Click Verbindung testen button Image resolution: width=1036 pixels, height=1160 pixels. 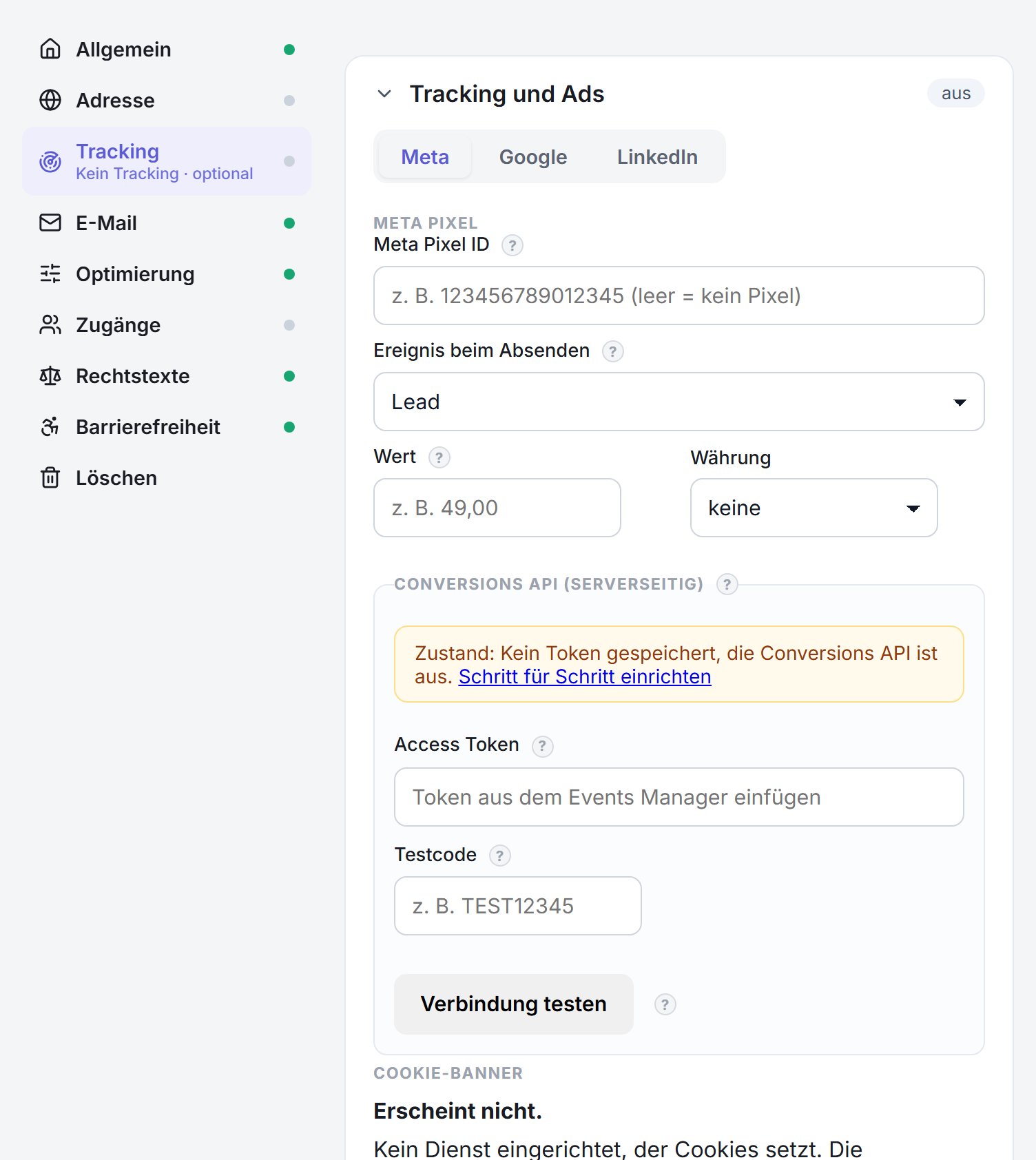pyautogui.click(x=514, y=1004)
